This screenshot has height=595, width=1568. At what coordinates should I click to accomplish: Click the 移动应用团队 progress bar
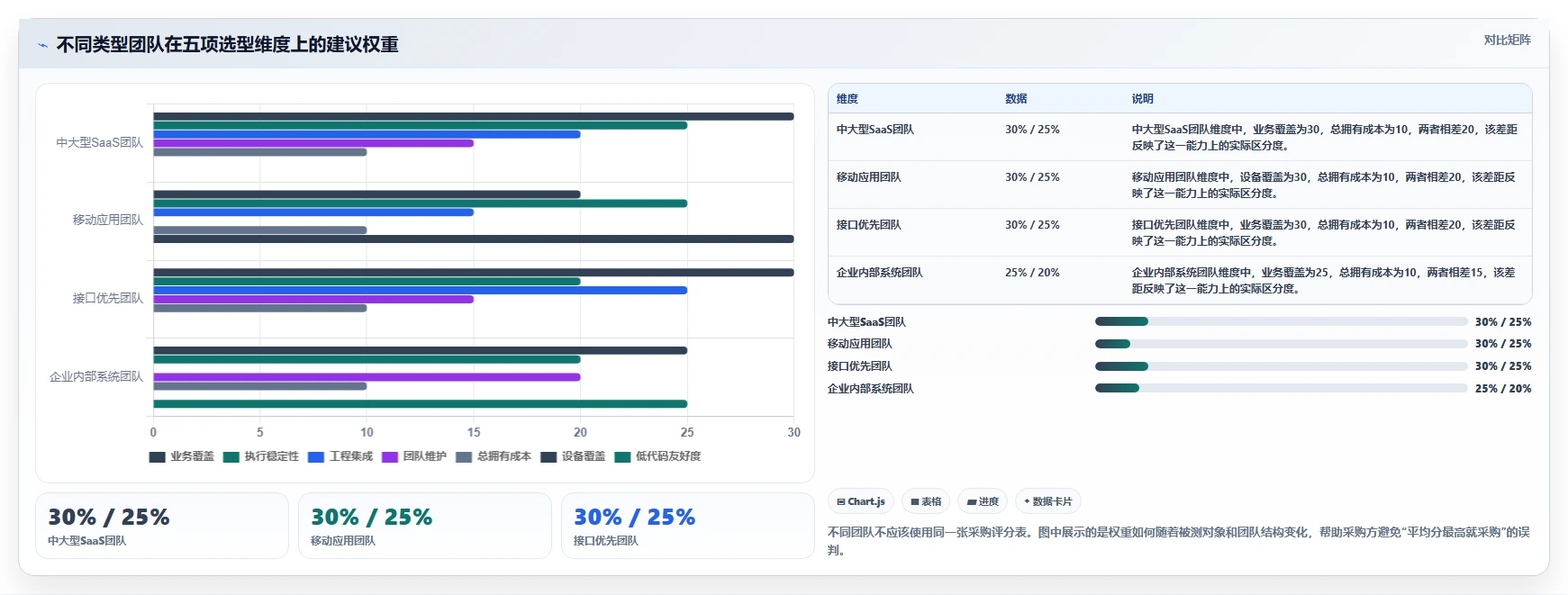pos(1282,344)
